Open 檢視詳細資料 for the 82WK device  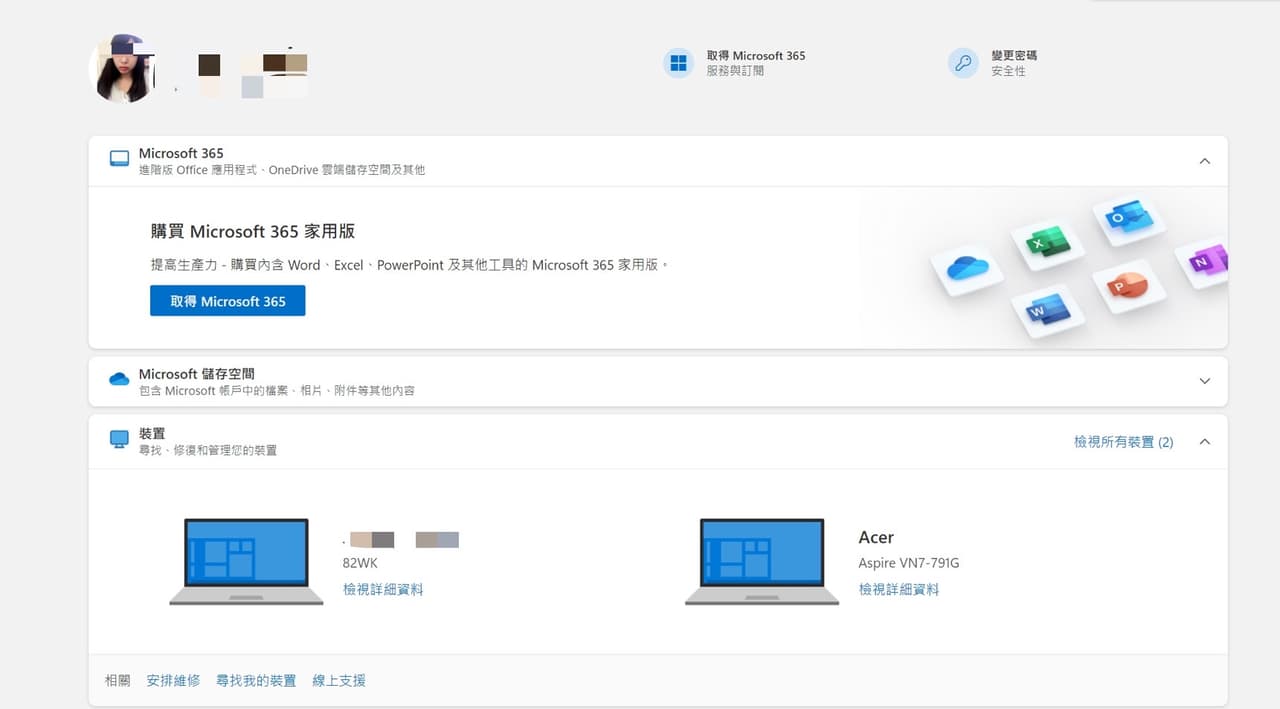(x=383, y=590)
